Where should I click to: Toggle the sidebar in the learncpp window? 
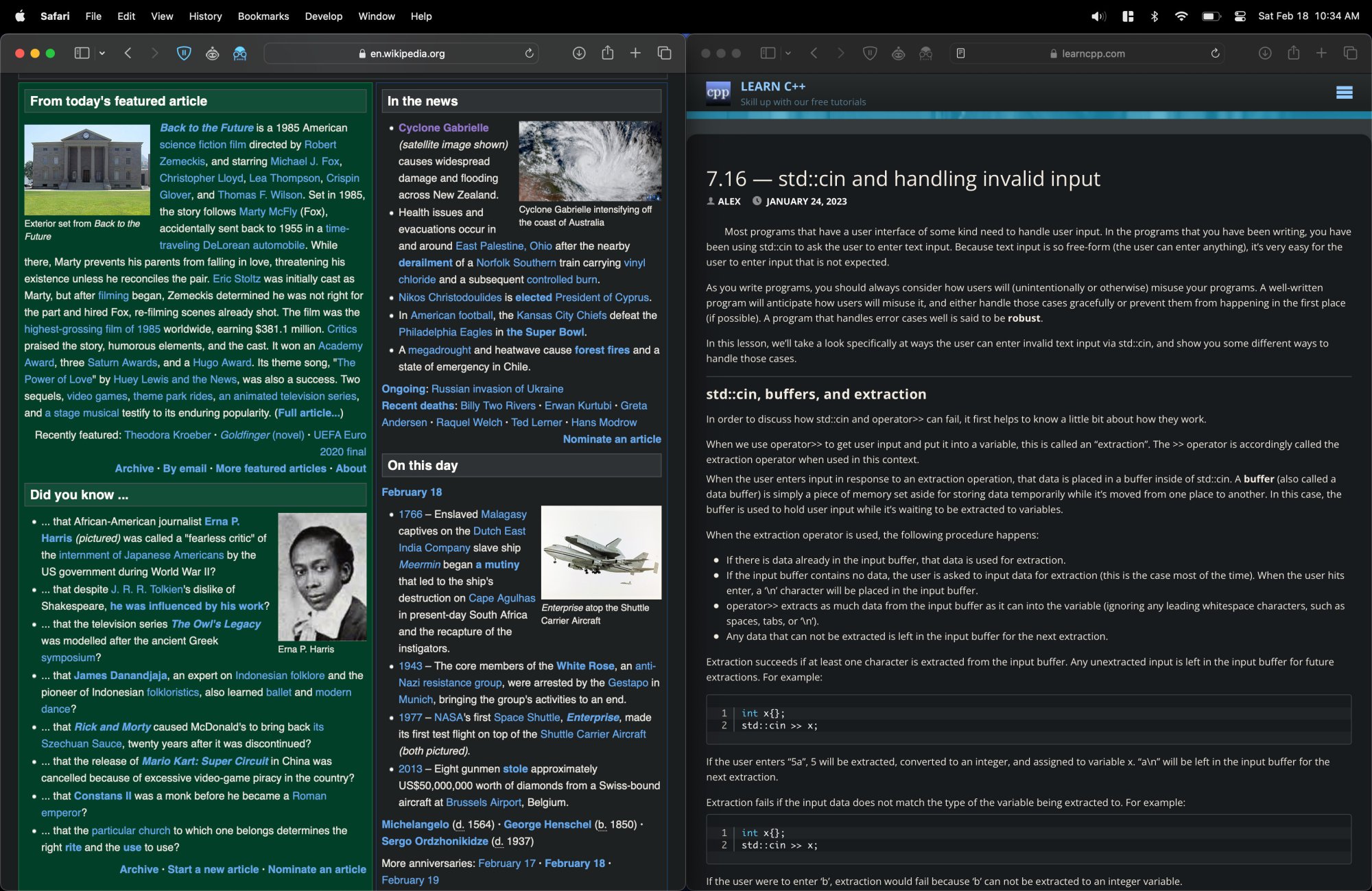(x=768, y=53)
